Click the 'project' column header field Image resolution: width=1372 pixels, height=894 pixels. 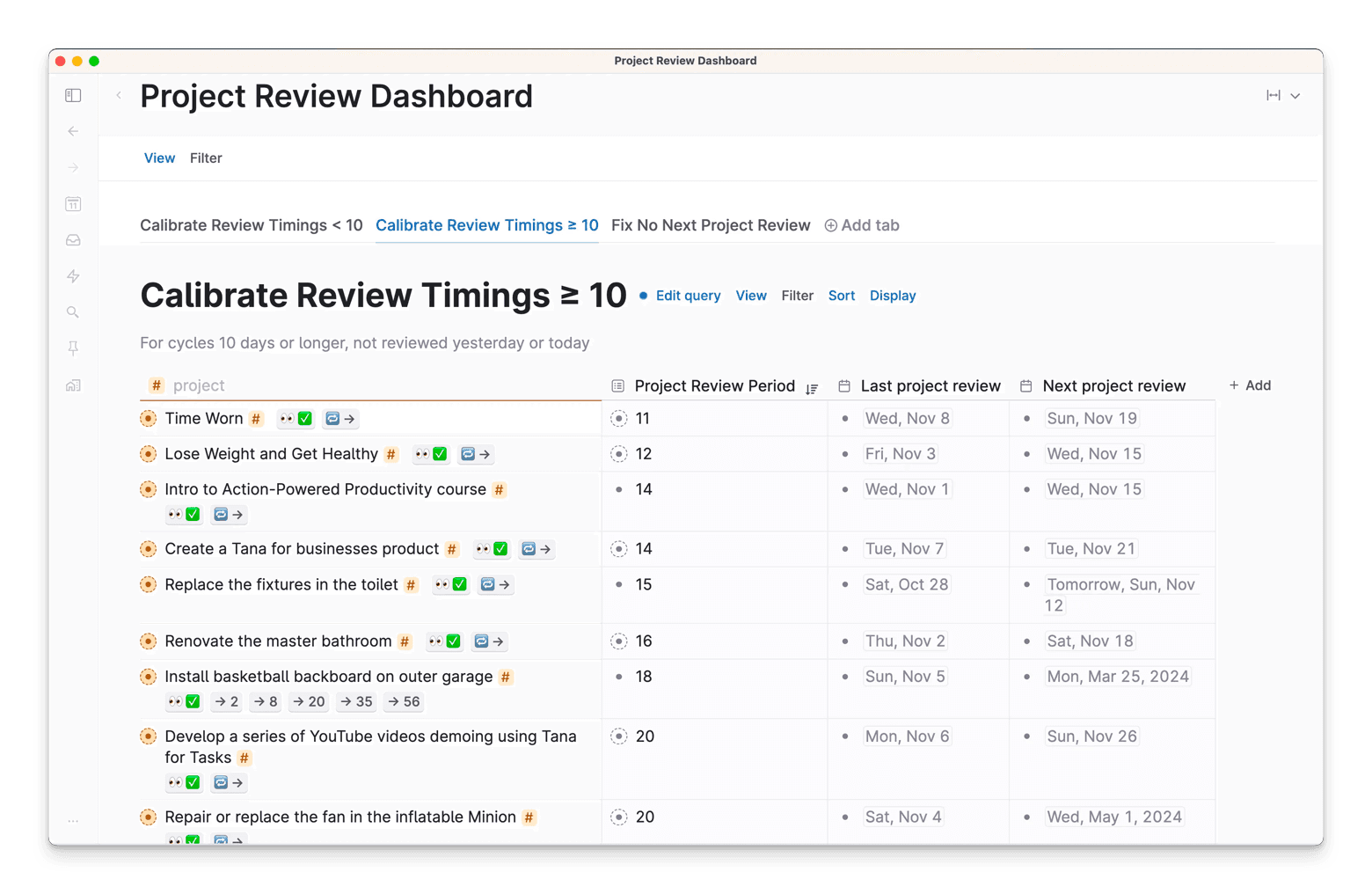tap(199, 385)
